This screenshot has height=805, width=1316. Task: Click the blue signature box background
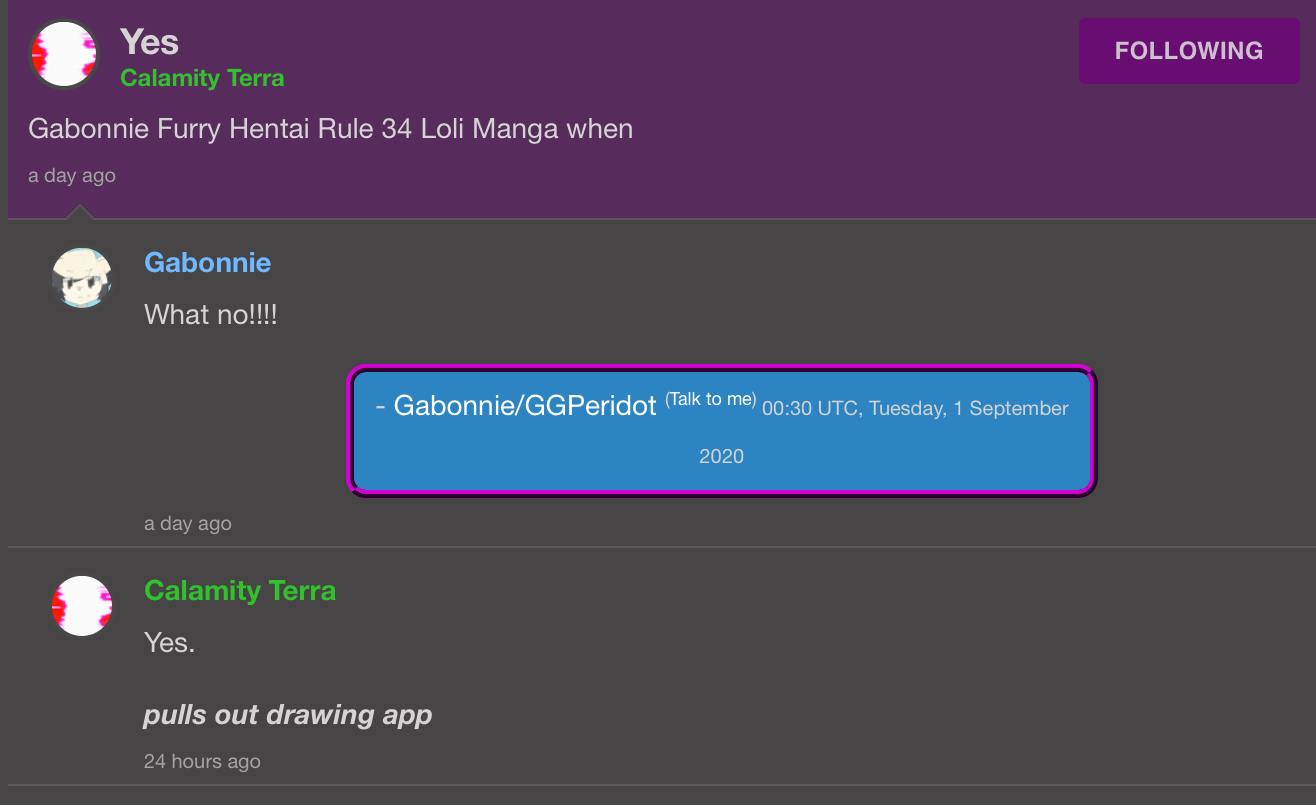[722, 430]
